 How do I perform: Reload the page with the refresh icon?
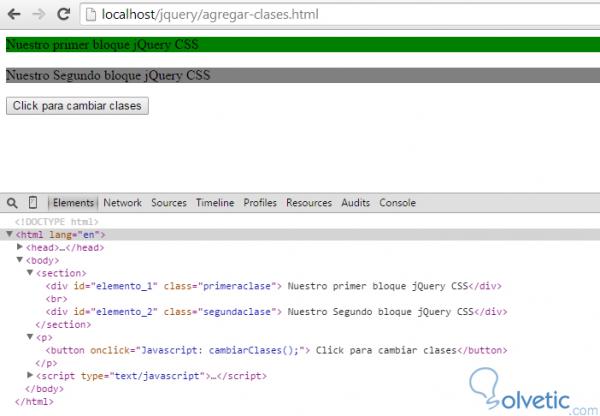64,14
